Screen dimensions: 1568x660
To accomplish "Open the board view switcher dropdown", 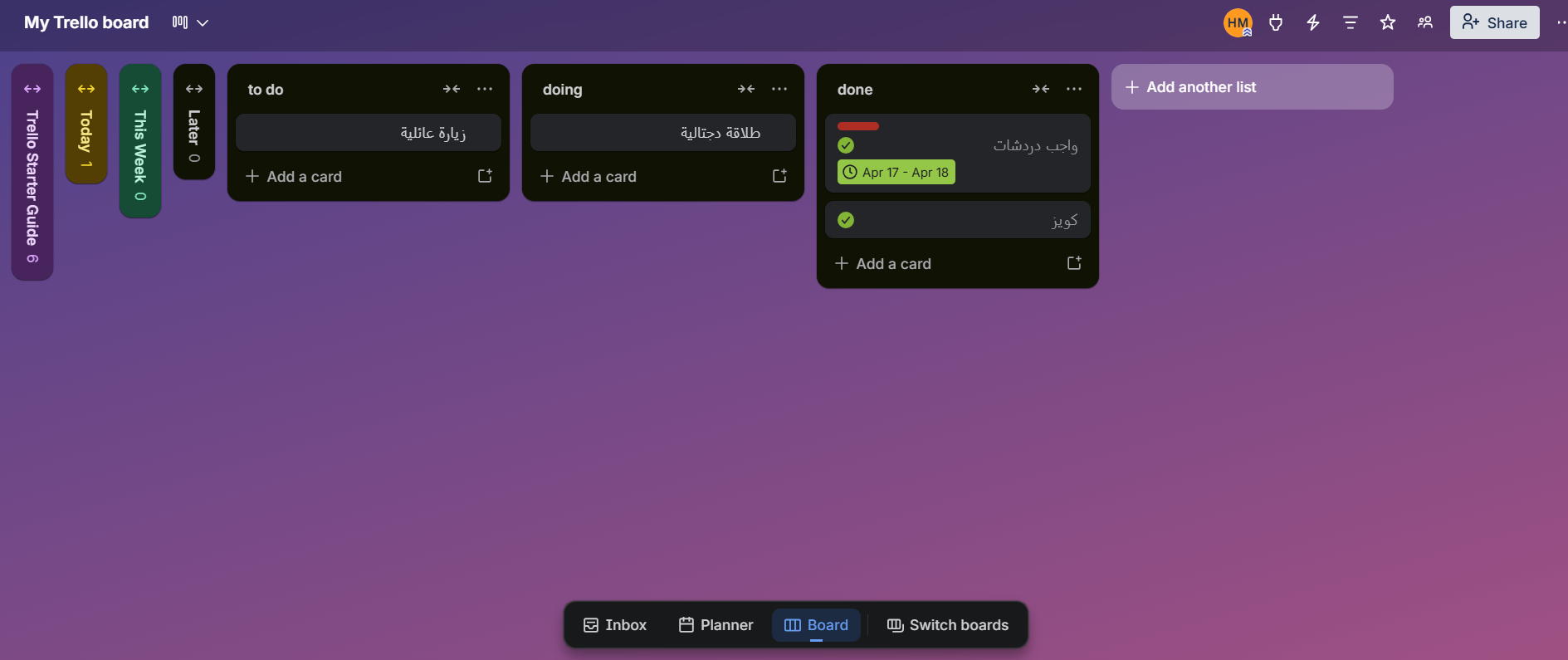I will click(x=190, y=22).
